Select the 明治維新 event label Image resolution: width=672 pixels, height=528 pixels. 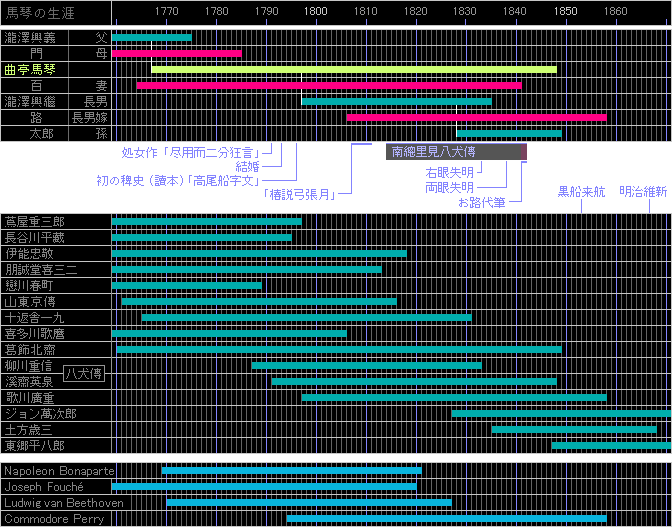click(x=643, y=191)
